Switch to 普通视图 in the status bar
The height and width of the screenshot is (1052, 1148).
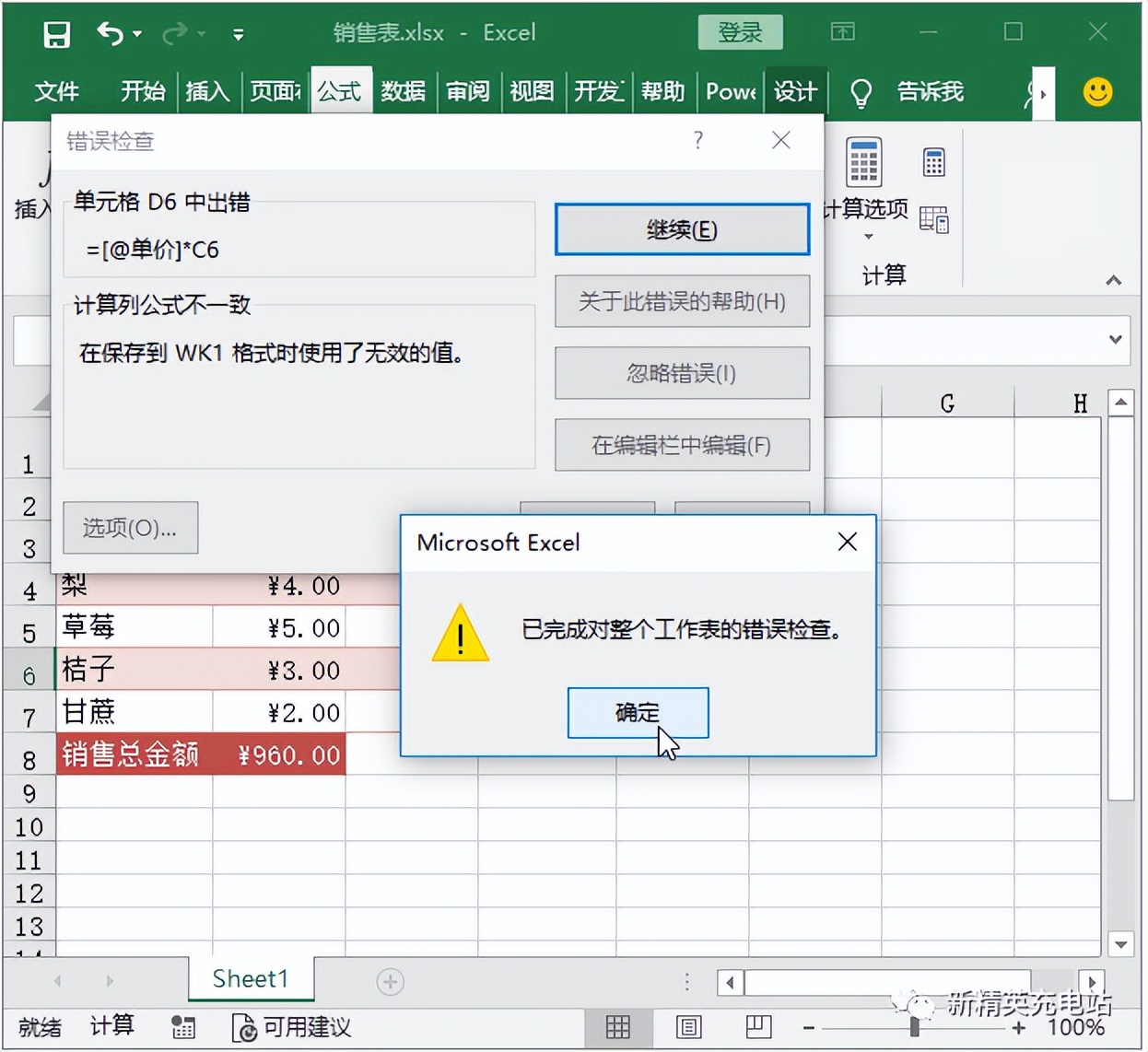pyautogui.click(x=619, y=1027)
